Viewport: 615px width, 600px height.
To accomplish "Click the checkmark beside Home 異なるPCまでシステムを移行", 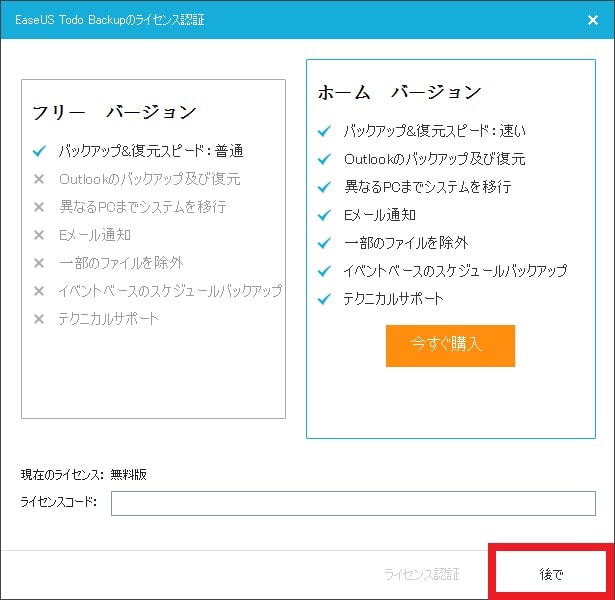I will pos(324,187).
